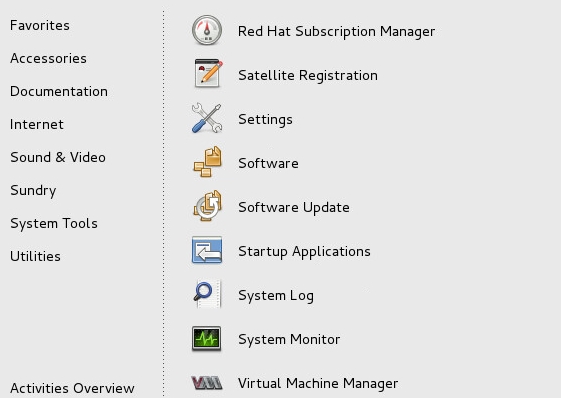561x398 pixels.
Task: Choose the Documentation category
Action: tap(59, 91)
